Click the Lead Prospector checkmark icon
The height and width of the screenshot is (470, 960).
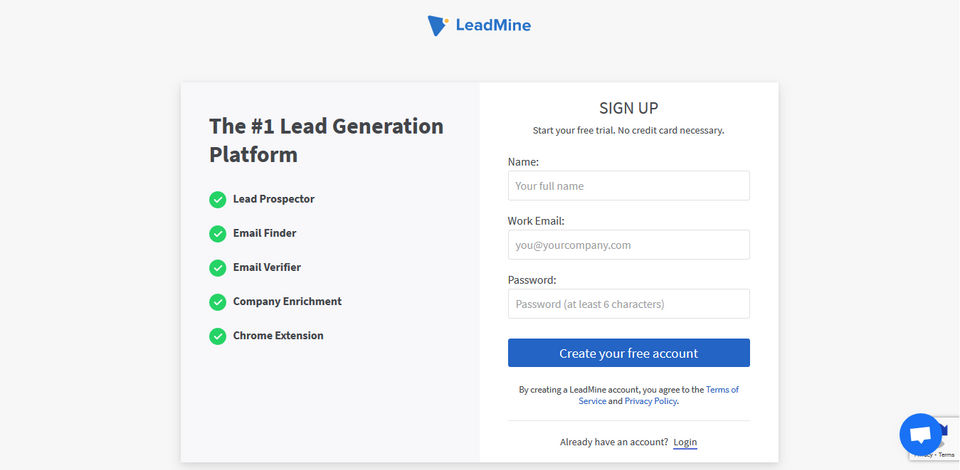[x=217, y=200]
